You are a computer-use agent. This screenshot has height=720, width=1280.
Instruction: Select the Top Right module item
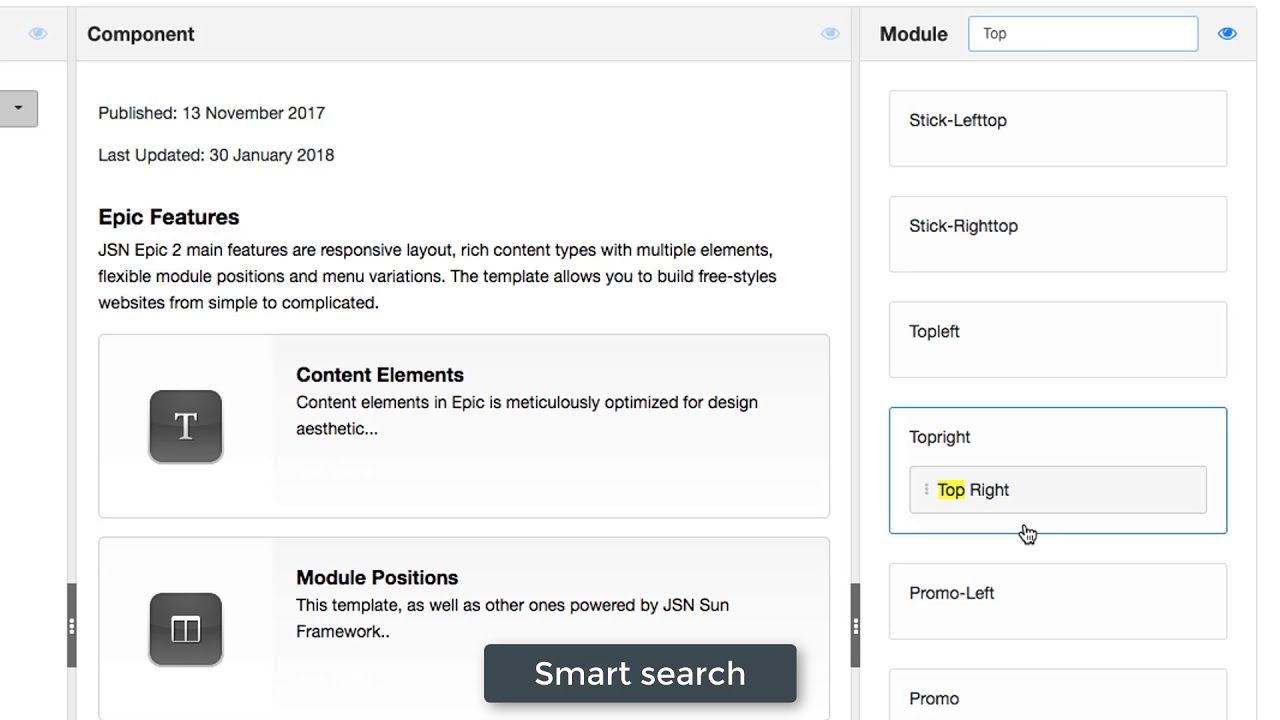point(1058,490)
